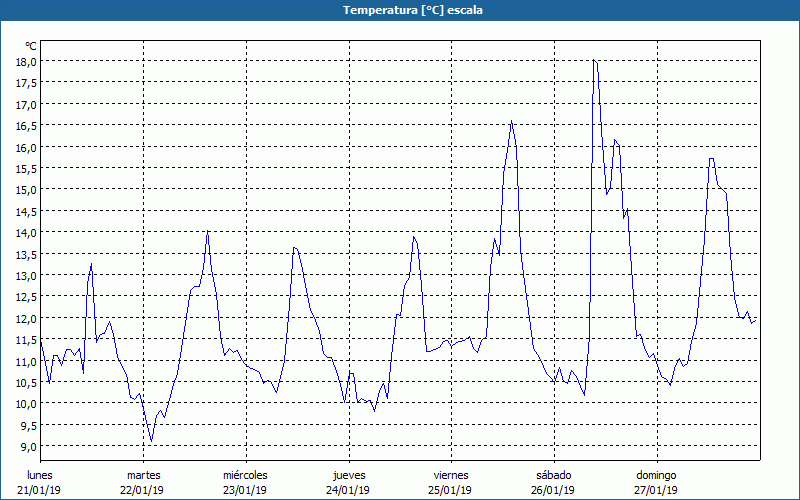Screen dimensions: 800x500
Task: Click the 9,5 y-axis value
Action: point(29,424)
